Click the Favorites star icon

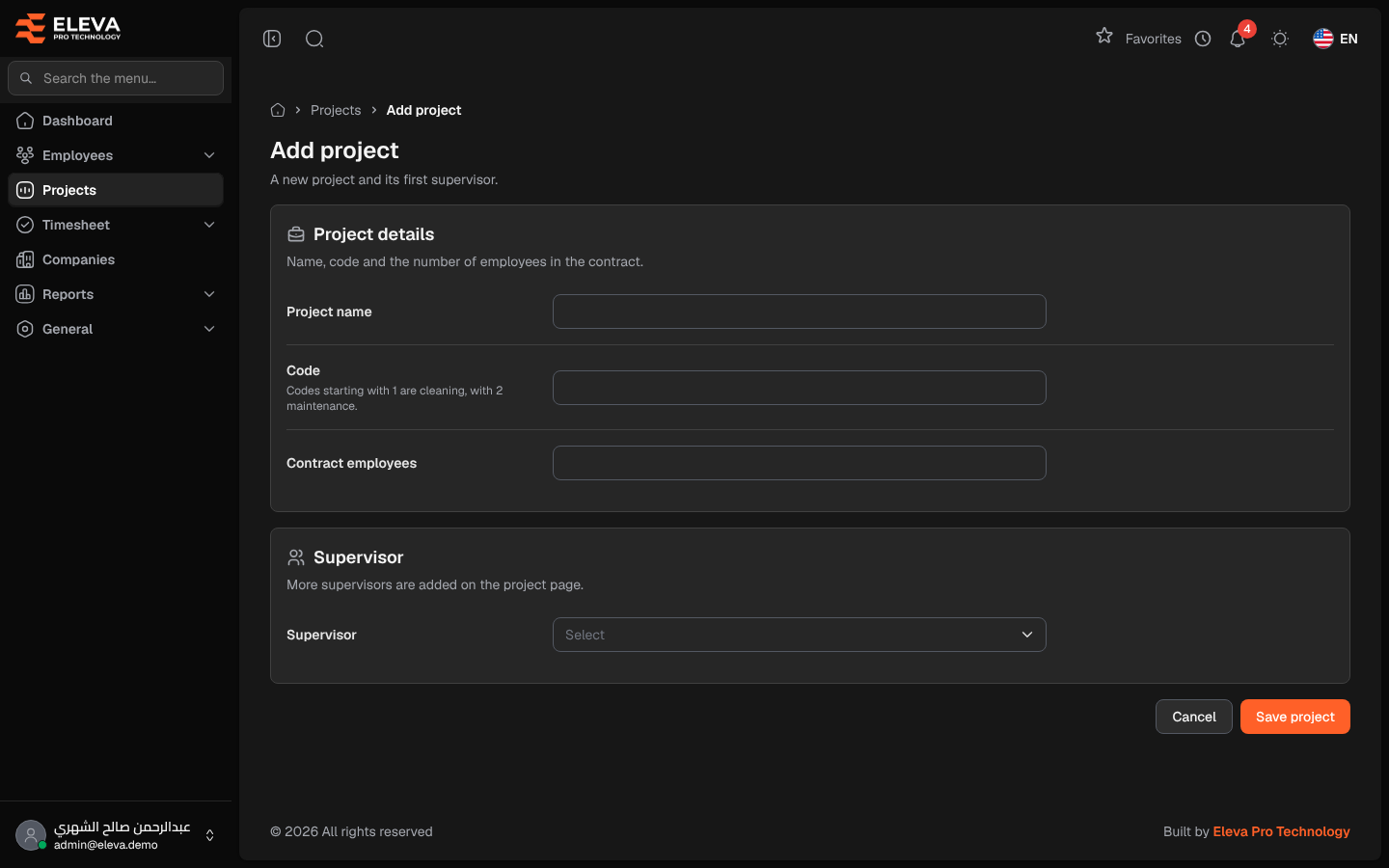[1104, 37]
